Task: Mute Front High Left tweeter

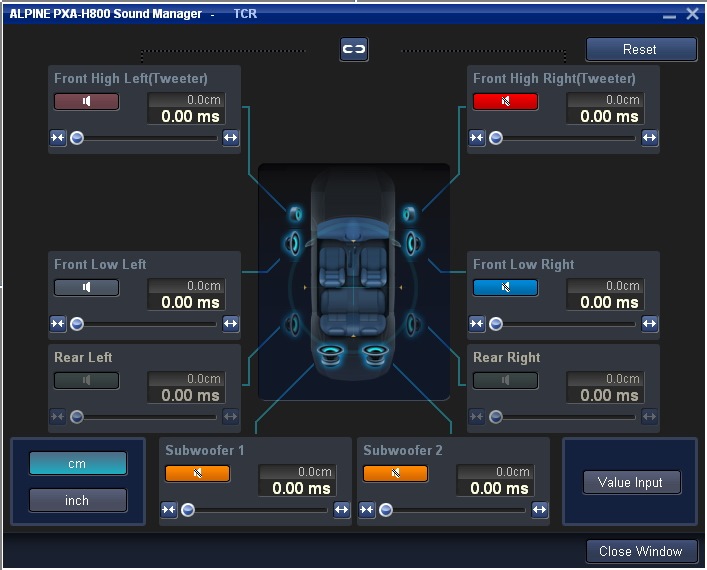Action: point(87,101)
